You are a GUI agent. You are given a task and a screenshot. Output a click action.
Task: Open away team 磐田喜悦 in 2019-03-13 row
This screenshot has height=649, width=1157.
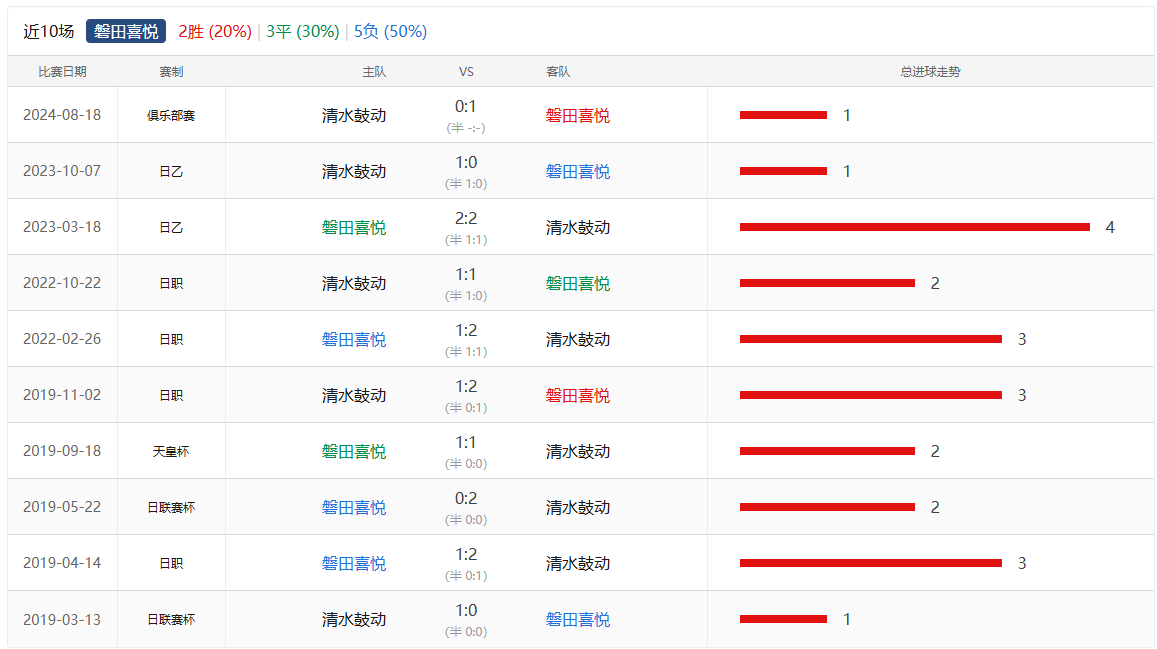pos(578,620)
